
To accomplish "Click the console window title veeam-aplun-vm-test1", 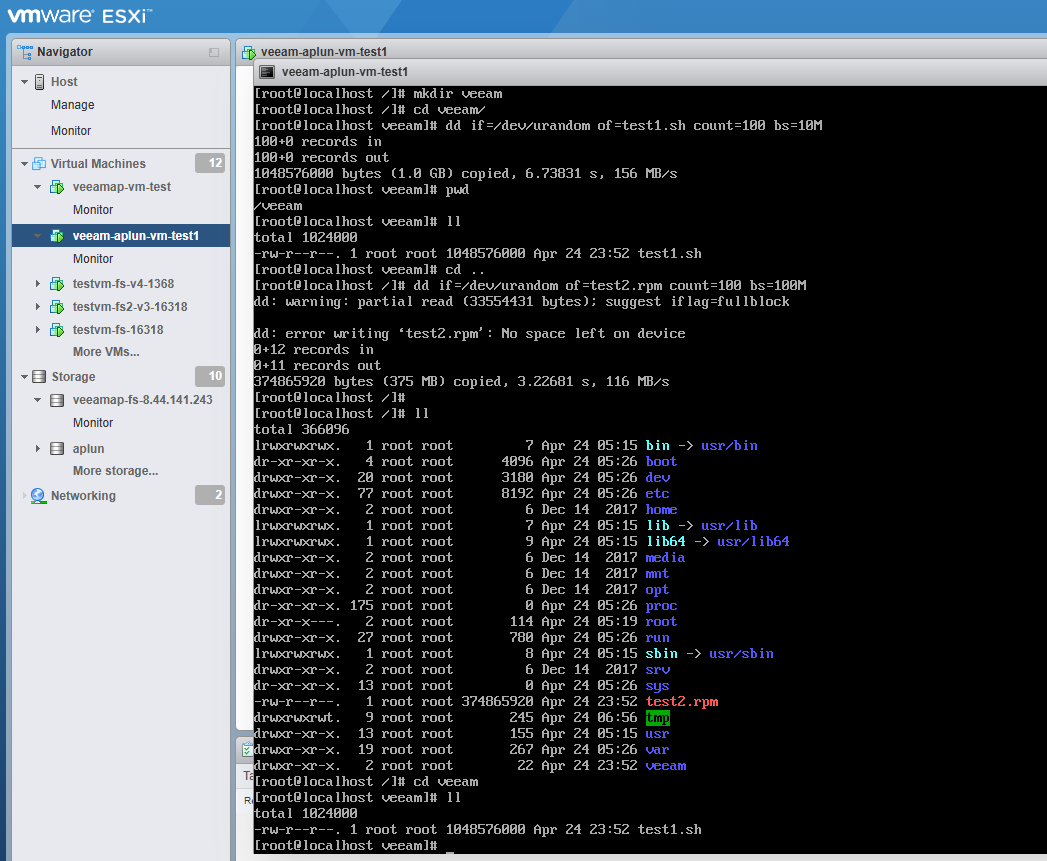I will pos(345,72).
